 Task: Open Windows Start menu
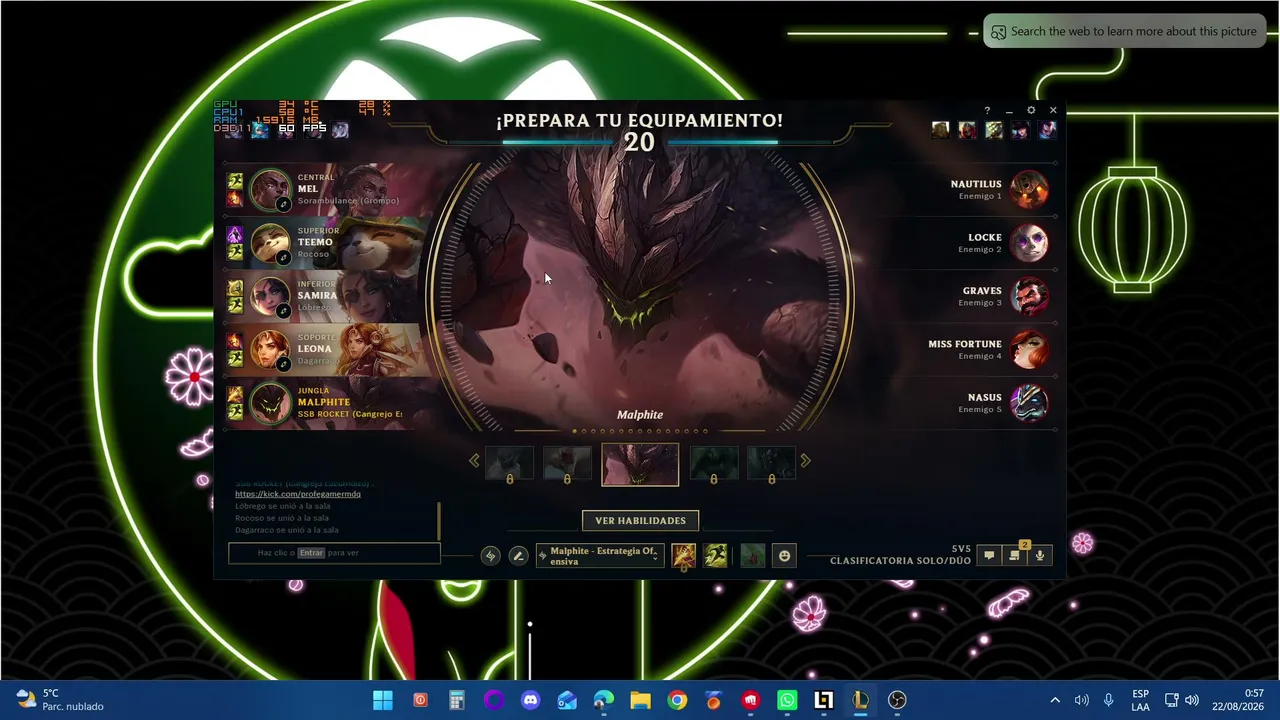coord(383,700)
